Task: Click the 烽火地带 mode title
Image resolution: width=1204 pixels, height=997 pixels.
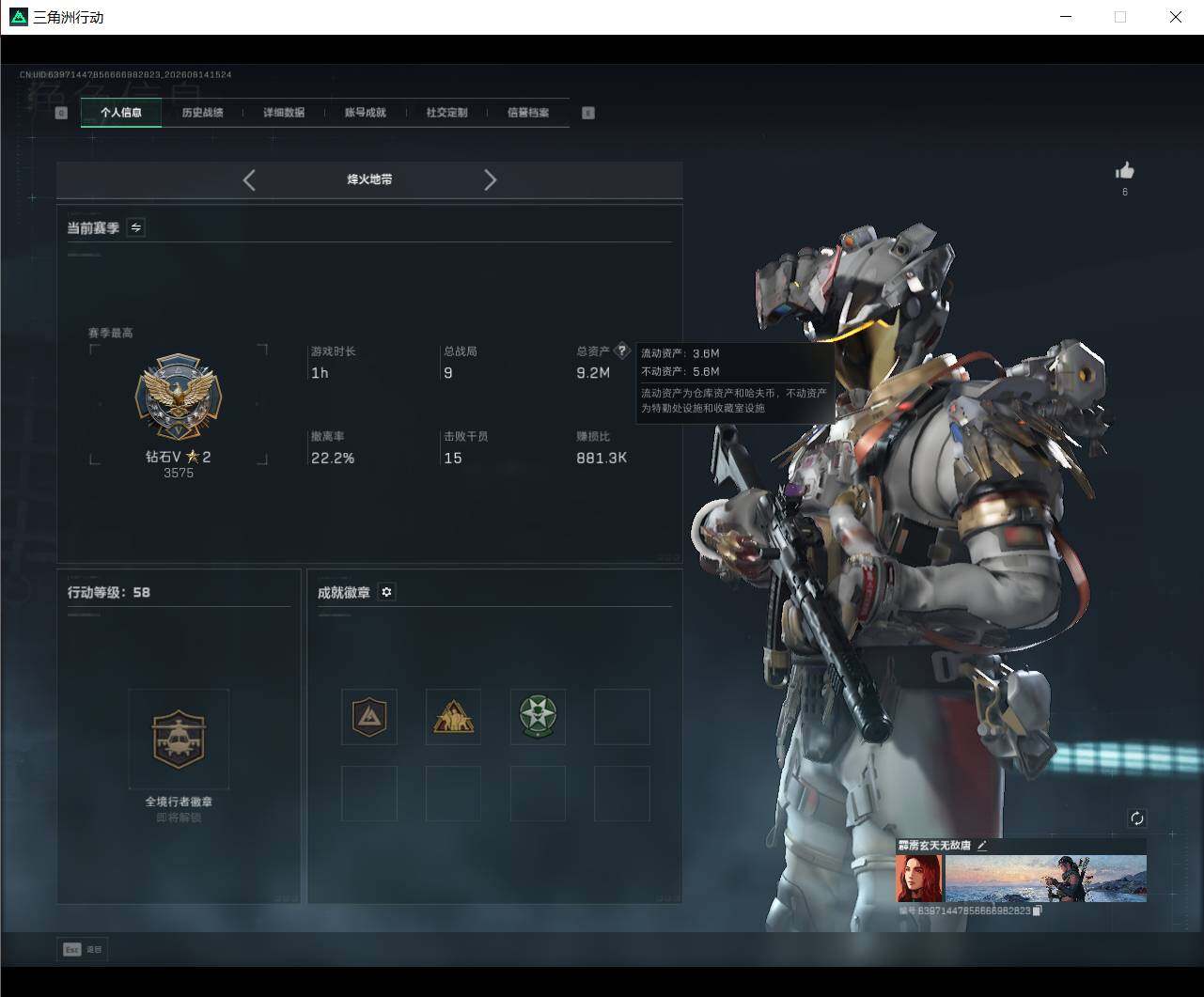Action: (369, 179)
